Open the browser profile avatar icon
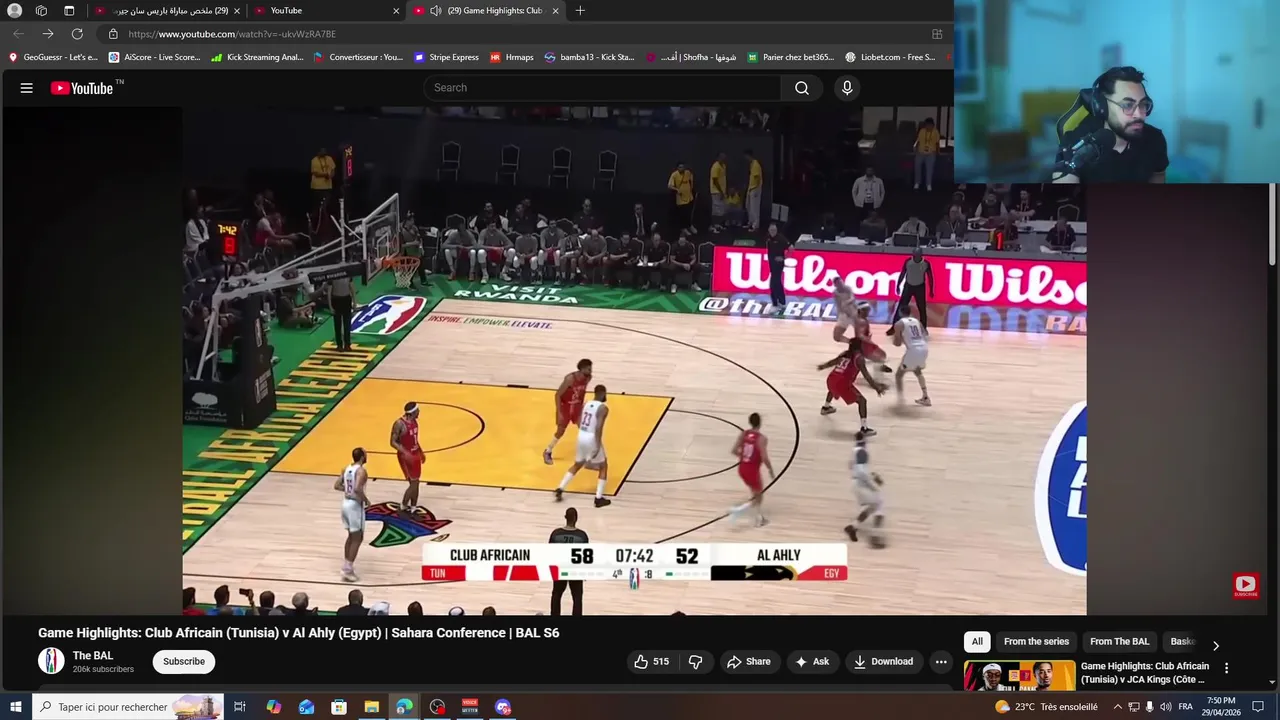The width and height of the screenshot is (1280, 720). coord(15,11)
